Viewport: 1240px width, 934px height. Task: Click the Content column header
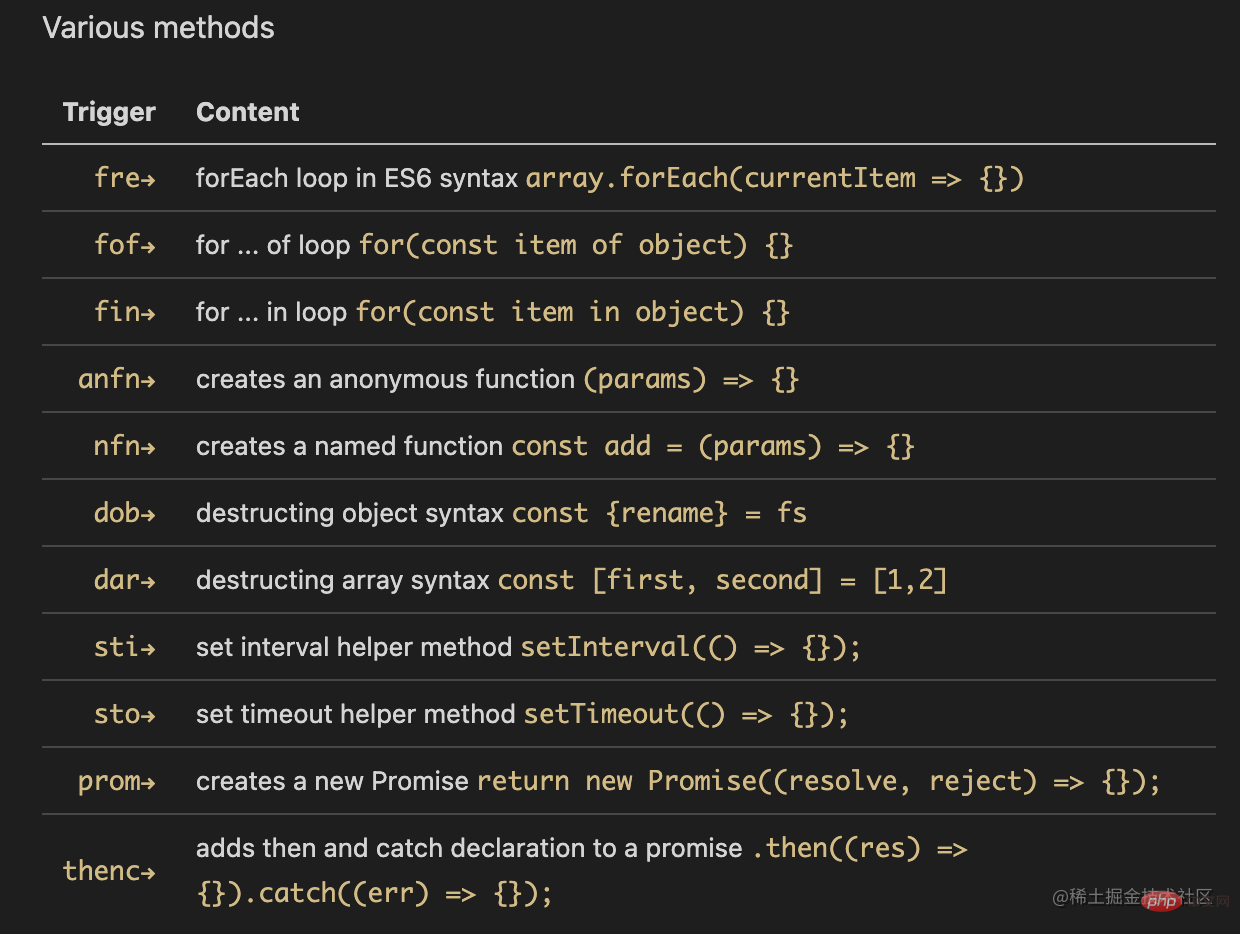pos(247,112)
